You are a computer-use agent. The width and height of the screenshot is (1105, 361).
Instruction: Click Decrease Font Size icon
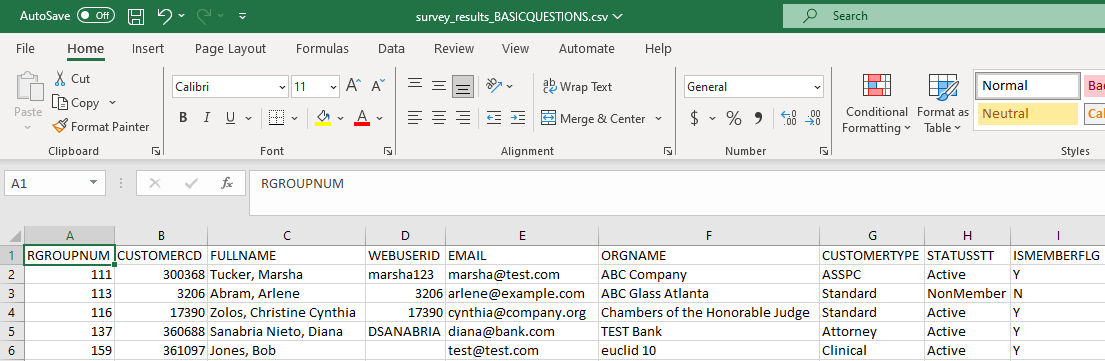pyautogui.click(x=377, y=86)
